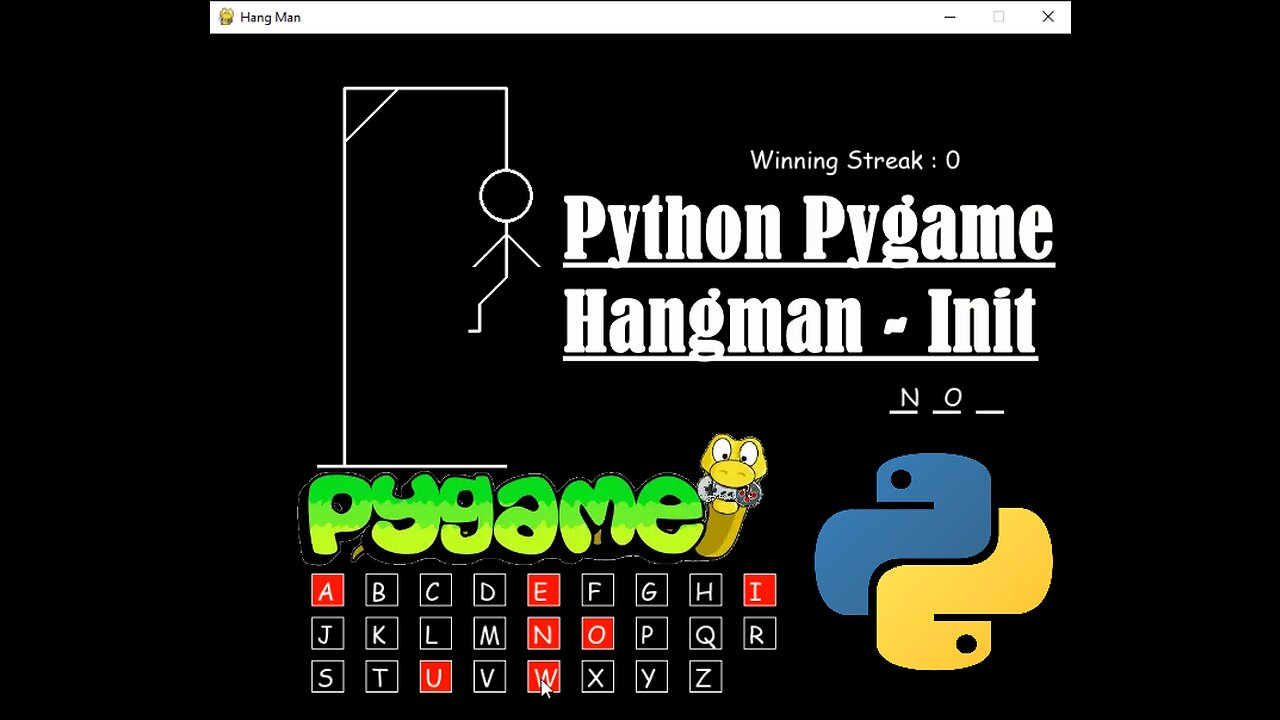Click the blue and yellow Python logo
This screenshot has height=720, width=1280.
click(x=934, y=561)
